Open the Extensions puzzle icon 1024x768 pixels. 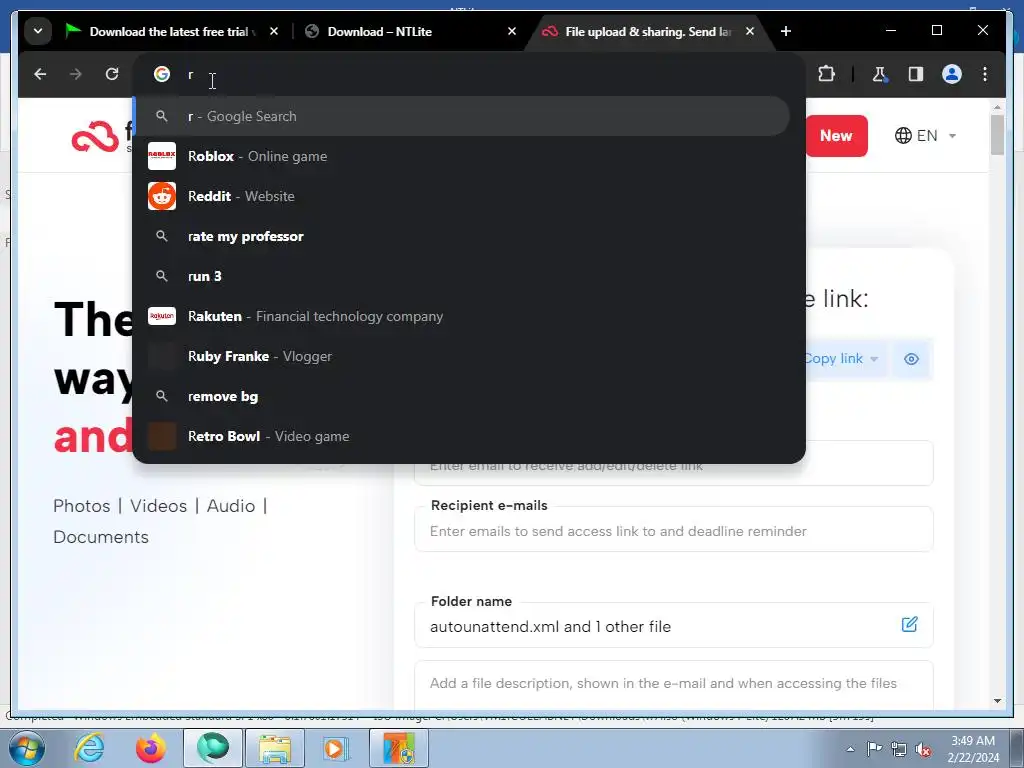click(826, 74)
